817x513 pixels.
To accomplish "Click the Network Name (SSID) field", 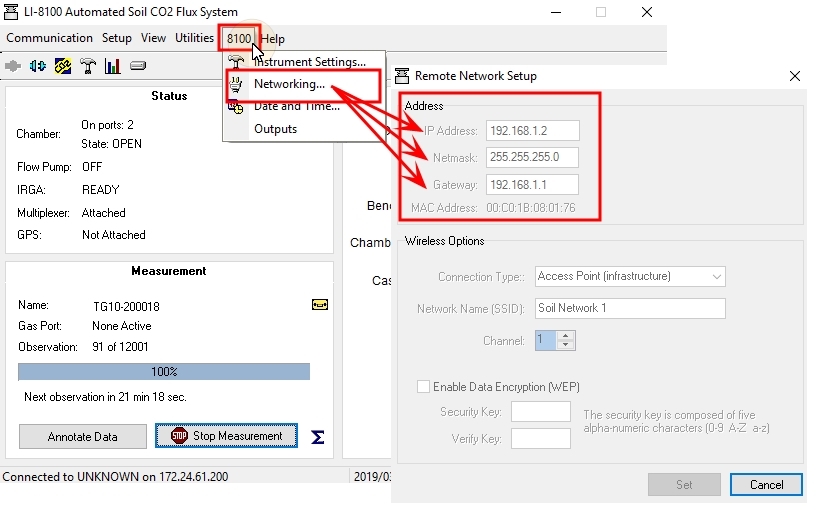I will click(x=630, y=308).
